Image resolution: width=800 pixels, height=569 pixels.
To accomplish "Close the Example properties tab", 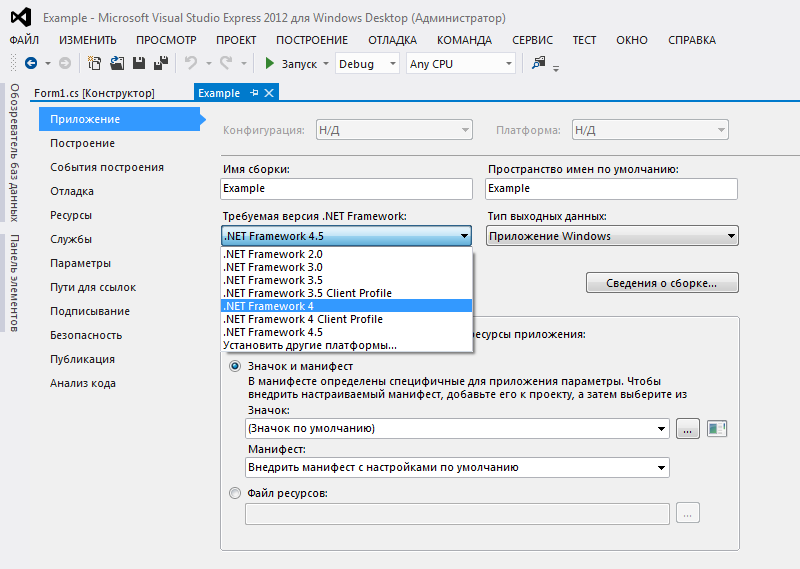I will (269, 93).
